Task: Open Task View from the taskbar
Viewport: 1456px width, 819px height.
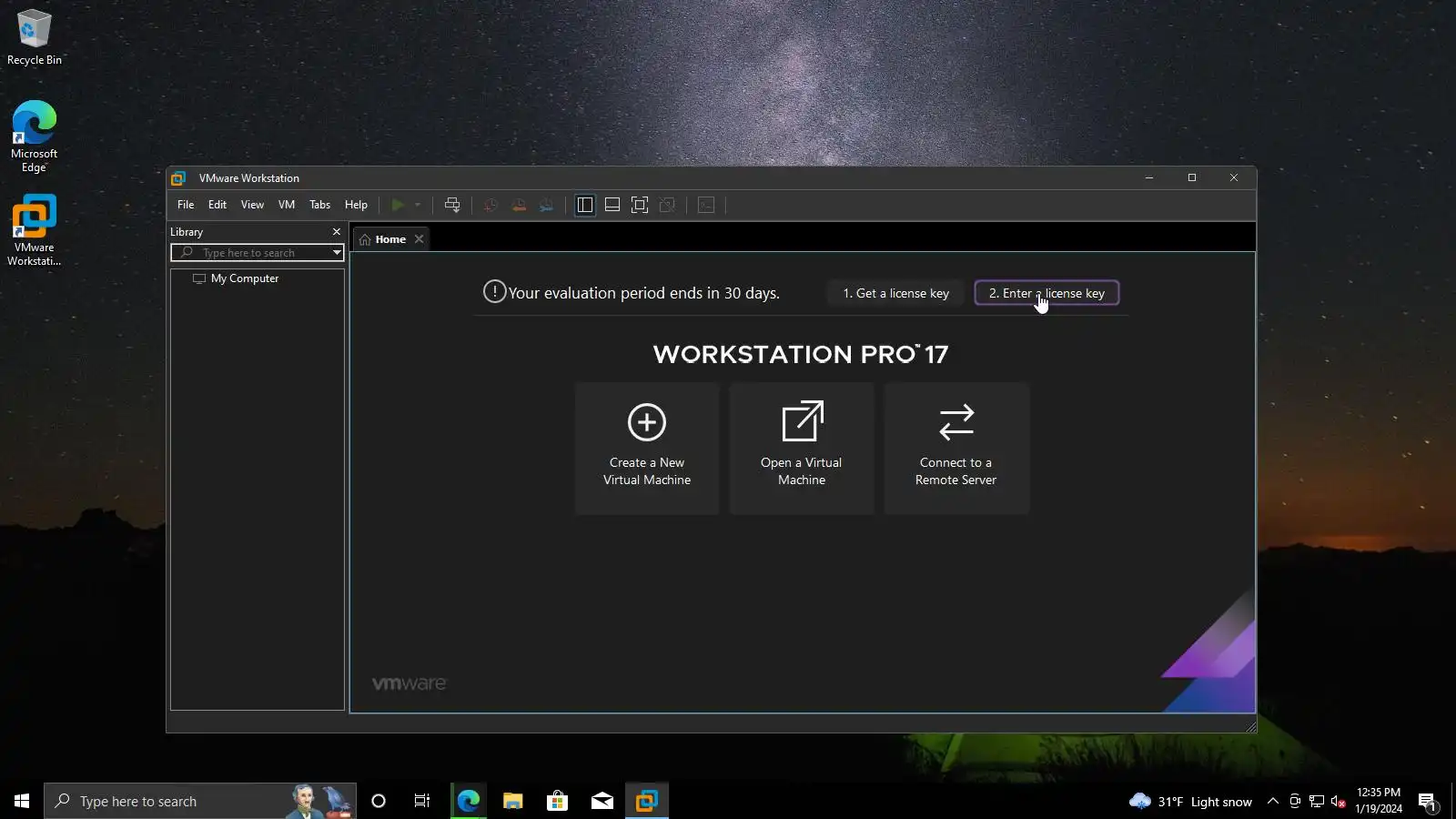Action: (422, 801)
